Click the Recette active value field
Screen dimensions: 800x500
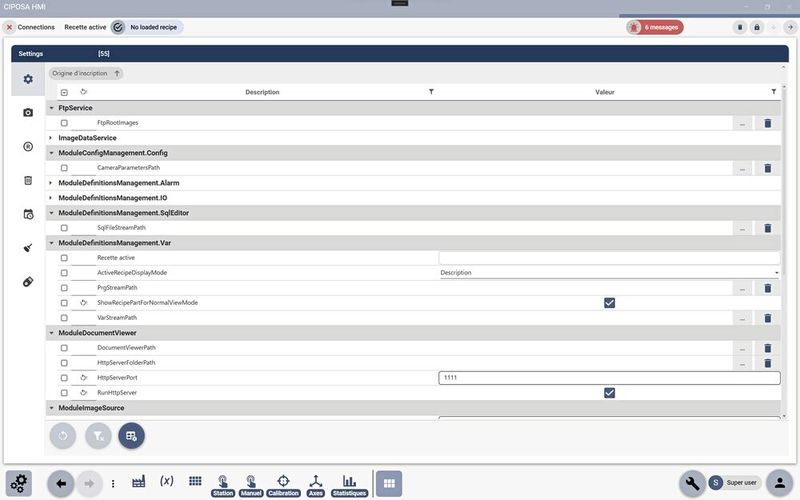pos(609,258)
